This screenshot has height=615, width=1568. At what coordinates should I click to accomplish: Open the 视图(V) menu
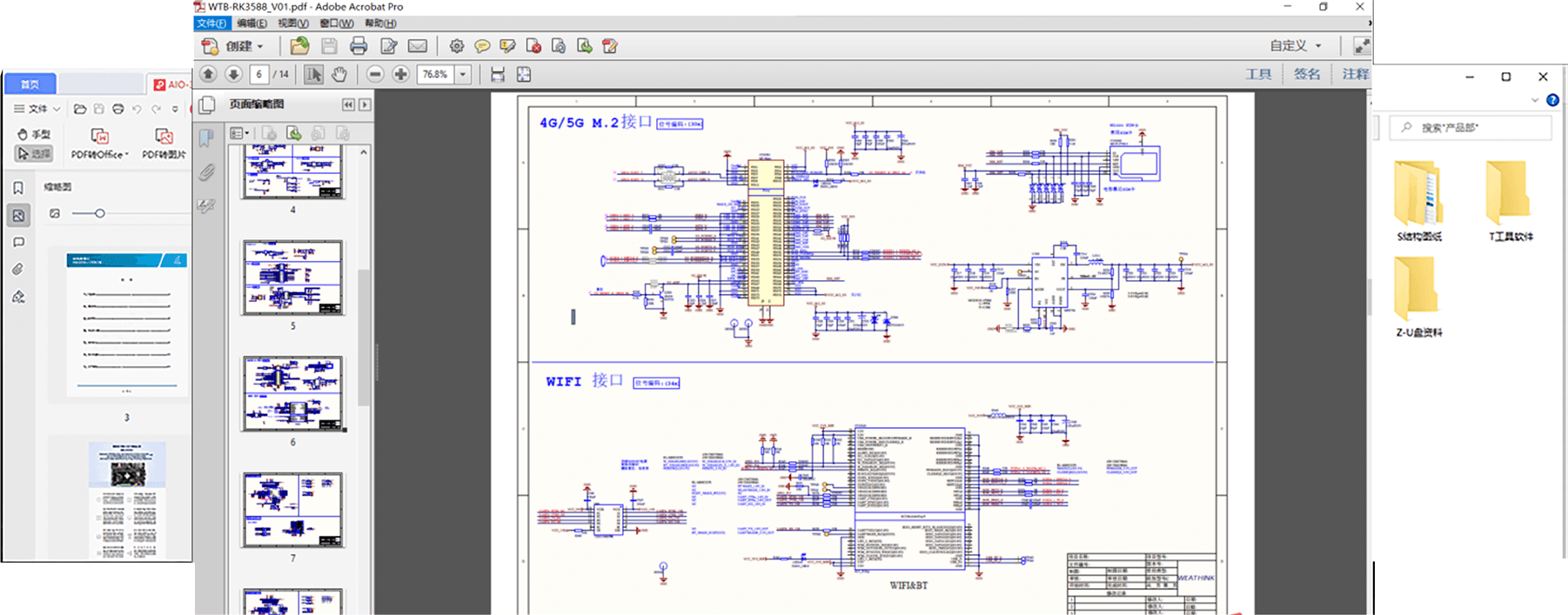292,23
